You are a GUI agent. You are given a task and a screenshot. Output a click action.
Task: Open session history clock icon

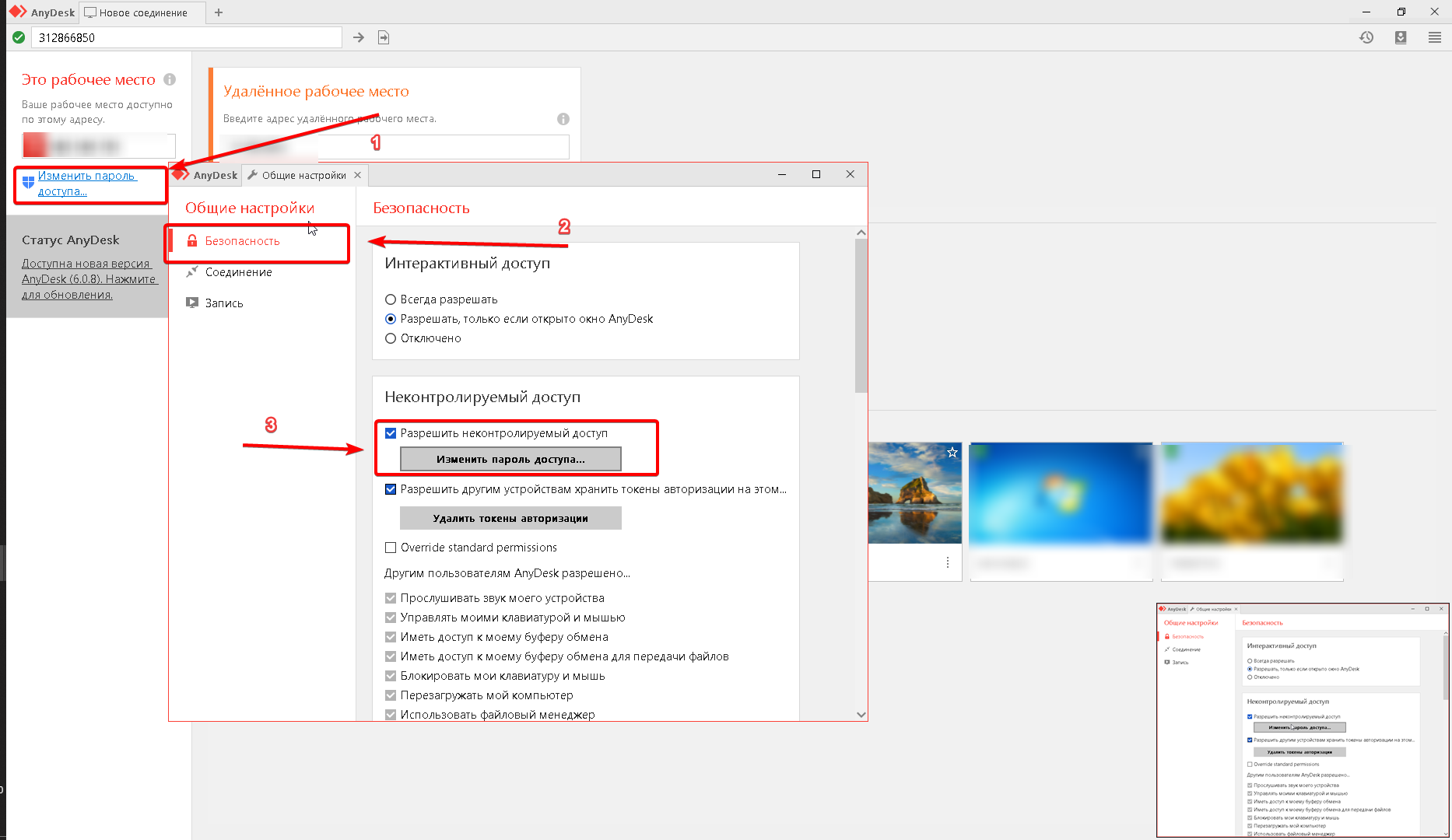point(1366,37)
